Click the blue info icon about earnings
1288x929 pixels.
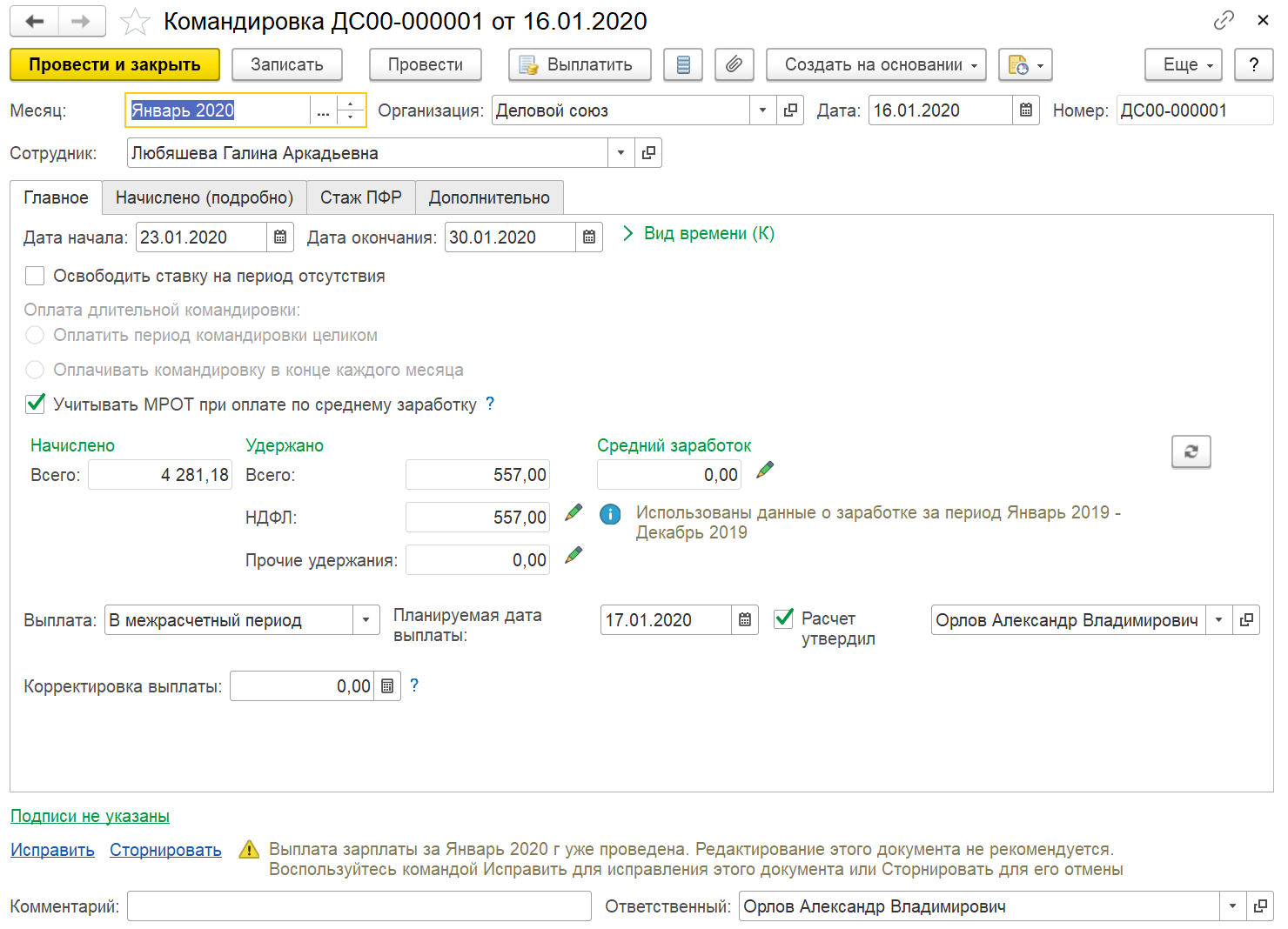coord(611,514)
